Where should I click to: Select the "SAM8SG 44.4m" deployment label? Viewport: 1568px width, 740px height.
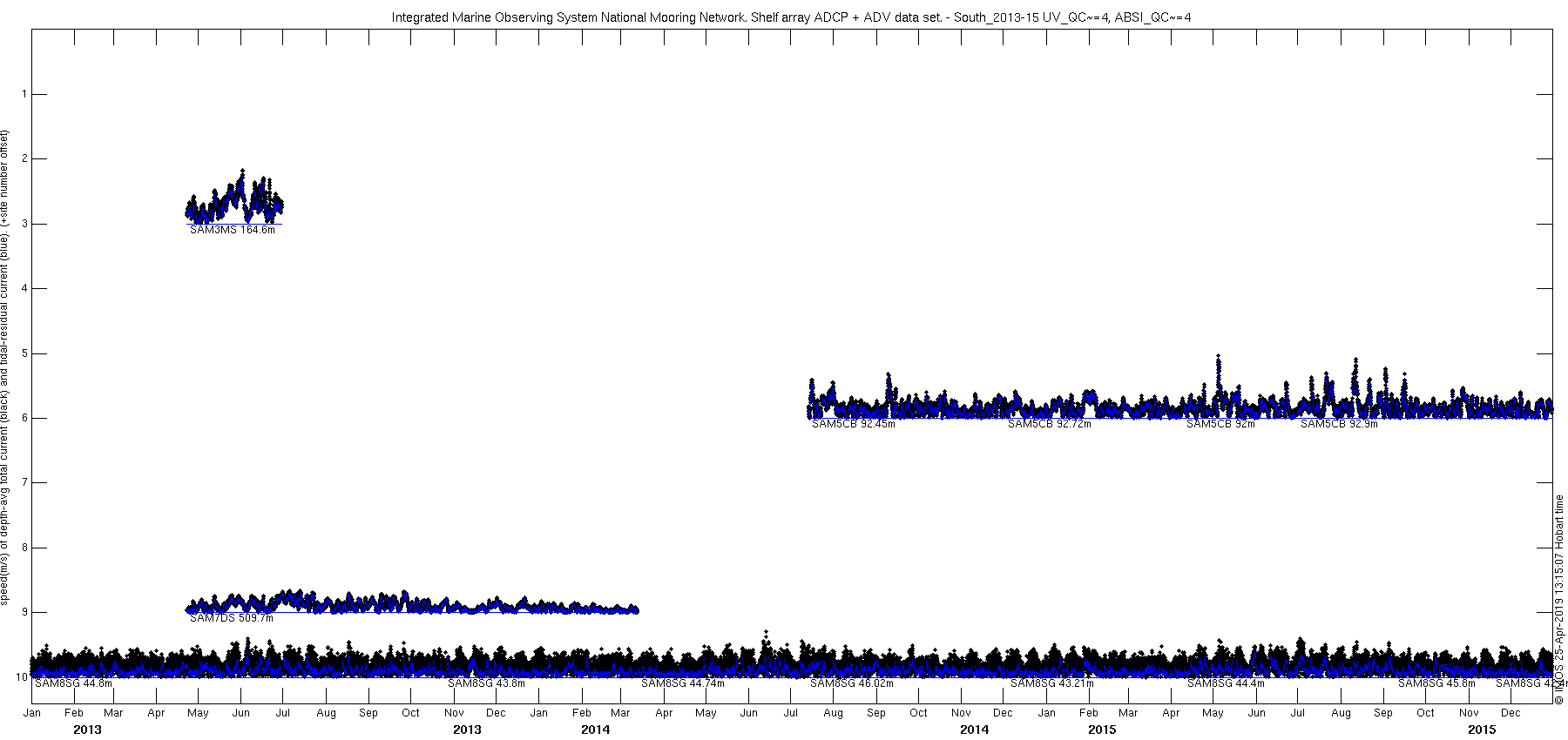[1226, 683]
